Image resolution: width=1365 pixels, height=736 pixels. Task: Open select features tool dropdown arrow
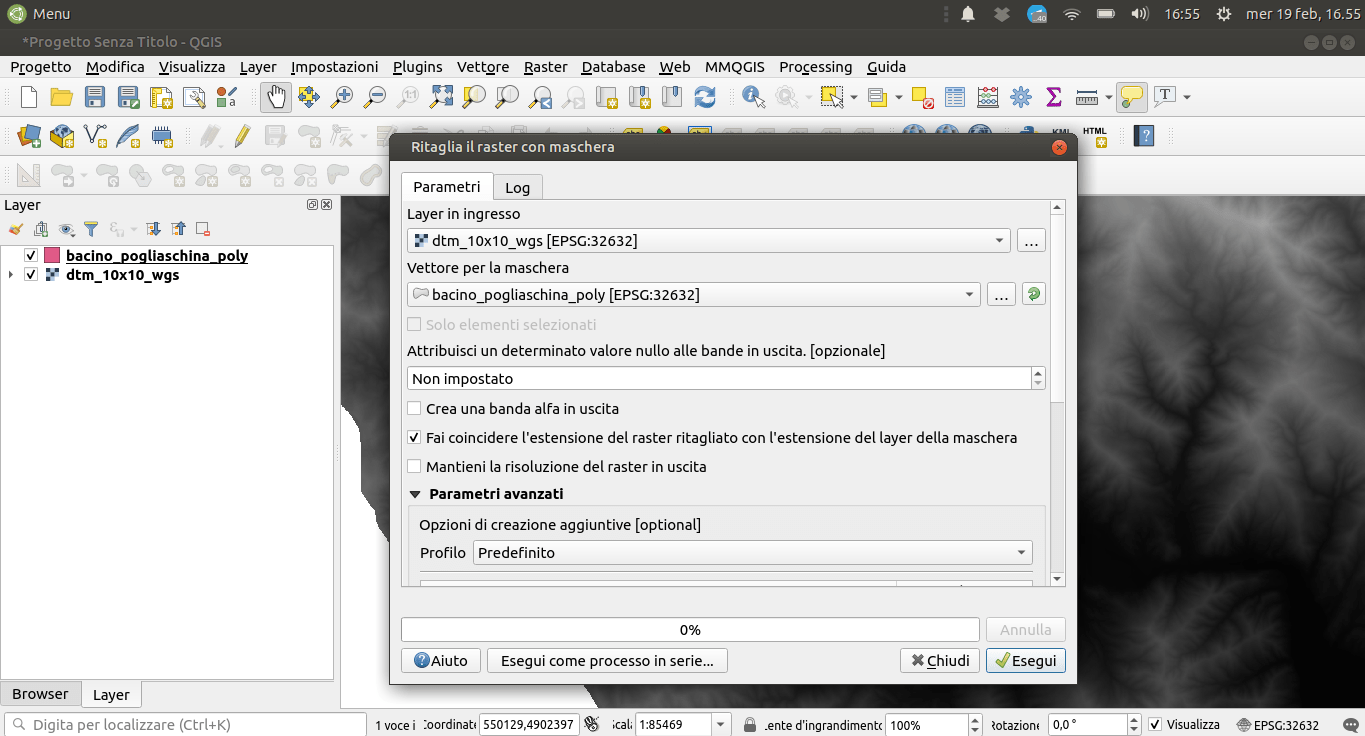click(853, 97)
